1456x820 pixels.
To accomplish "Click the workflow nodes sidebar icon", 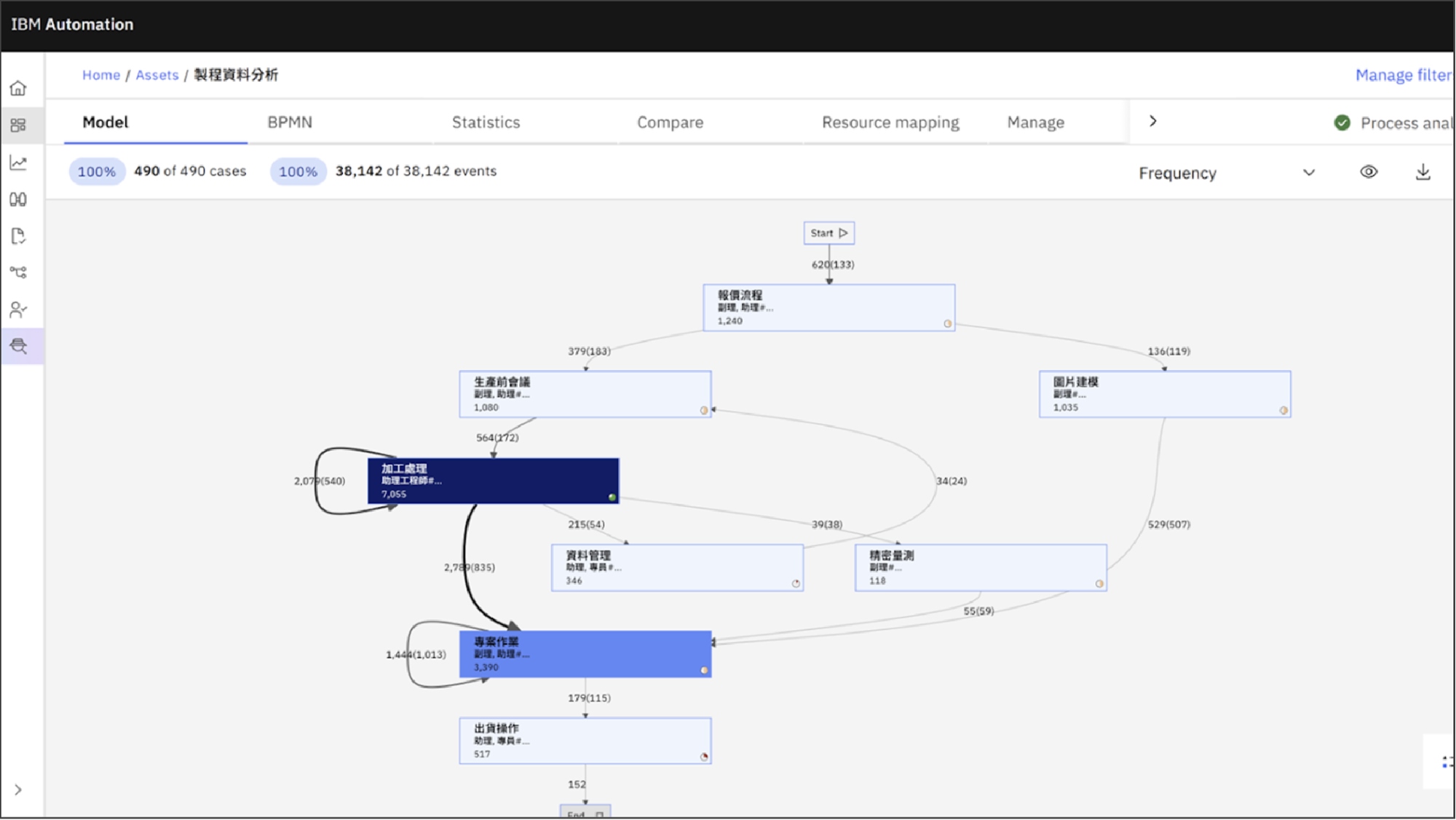I will point(18,272).
